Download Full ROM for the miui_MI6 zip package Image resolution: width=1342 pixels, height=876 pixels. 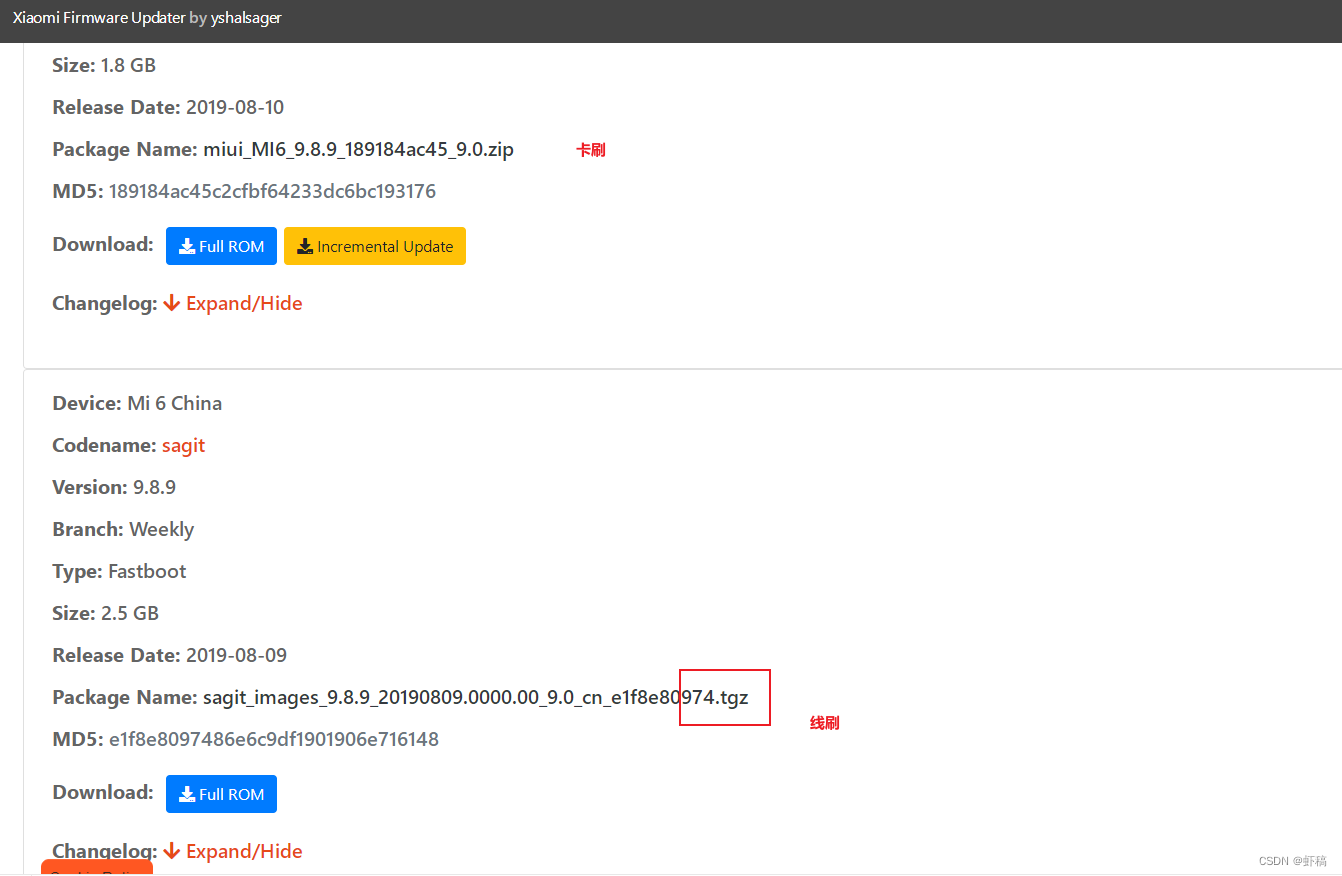(x=221, y=246)
